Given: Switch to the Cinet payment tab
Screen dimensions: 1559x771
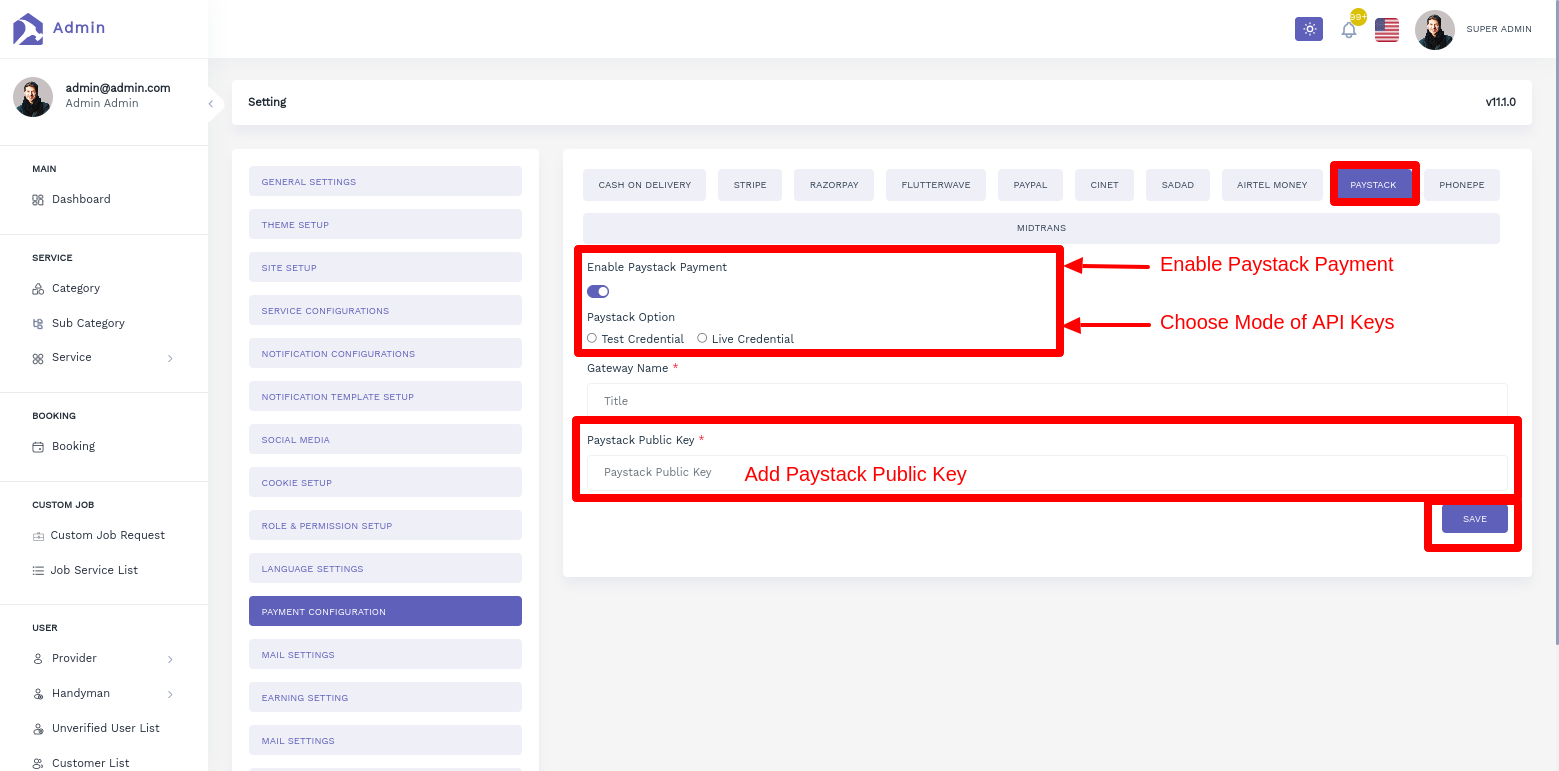Looking at the screenshot, I should click(1104, 185).
